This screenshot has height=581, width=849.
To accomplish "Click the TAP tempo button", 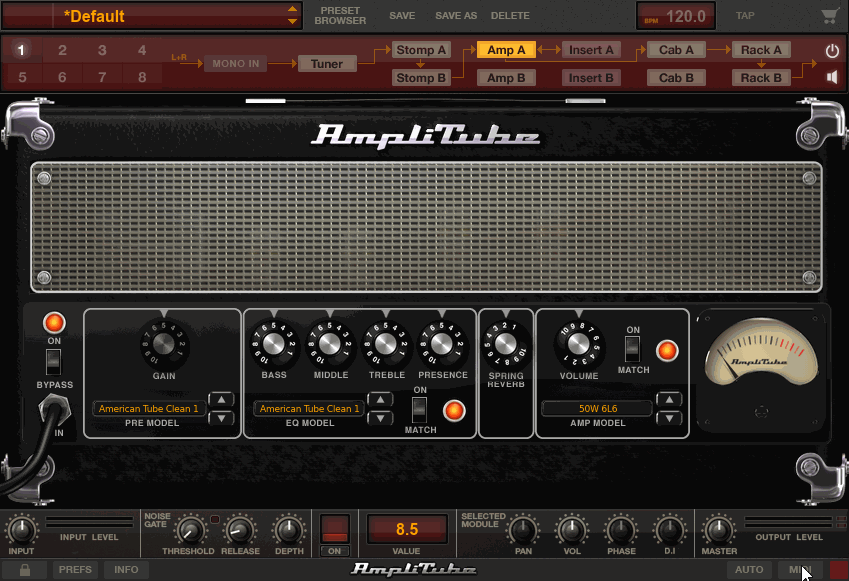I will coord(745,16).
